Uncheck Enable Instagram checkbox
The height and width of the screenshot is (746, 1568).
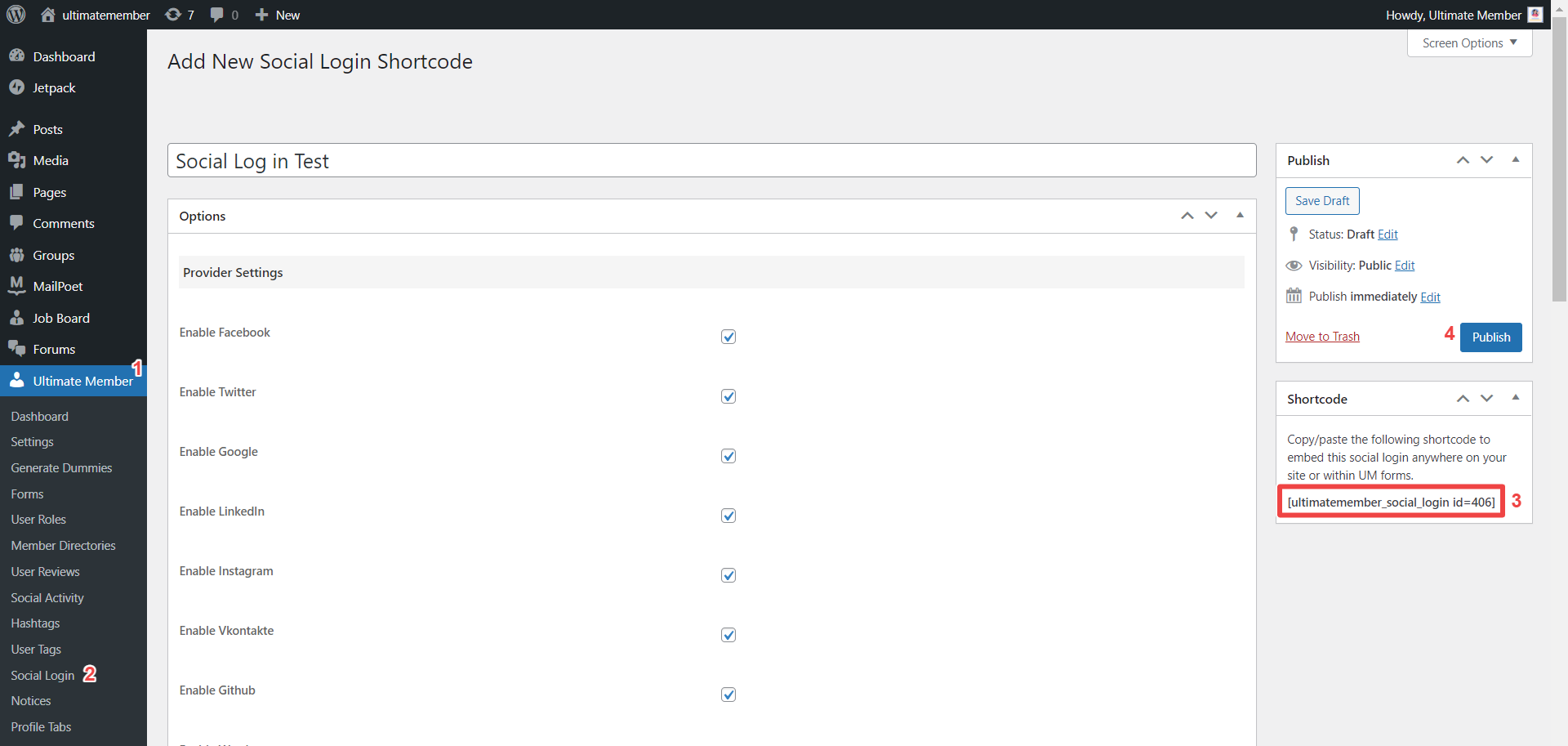[x=728, y=575]
